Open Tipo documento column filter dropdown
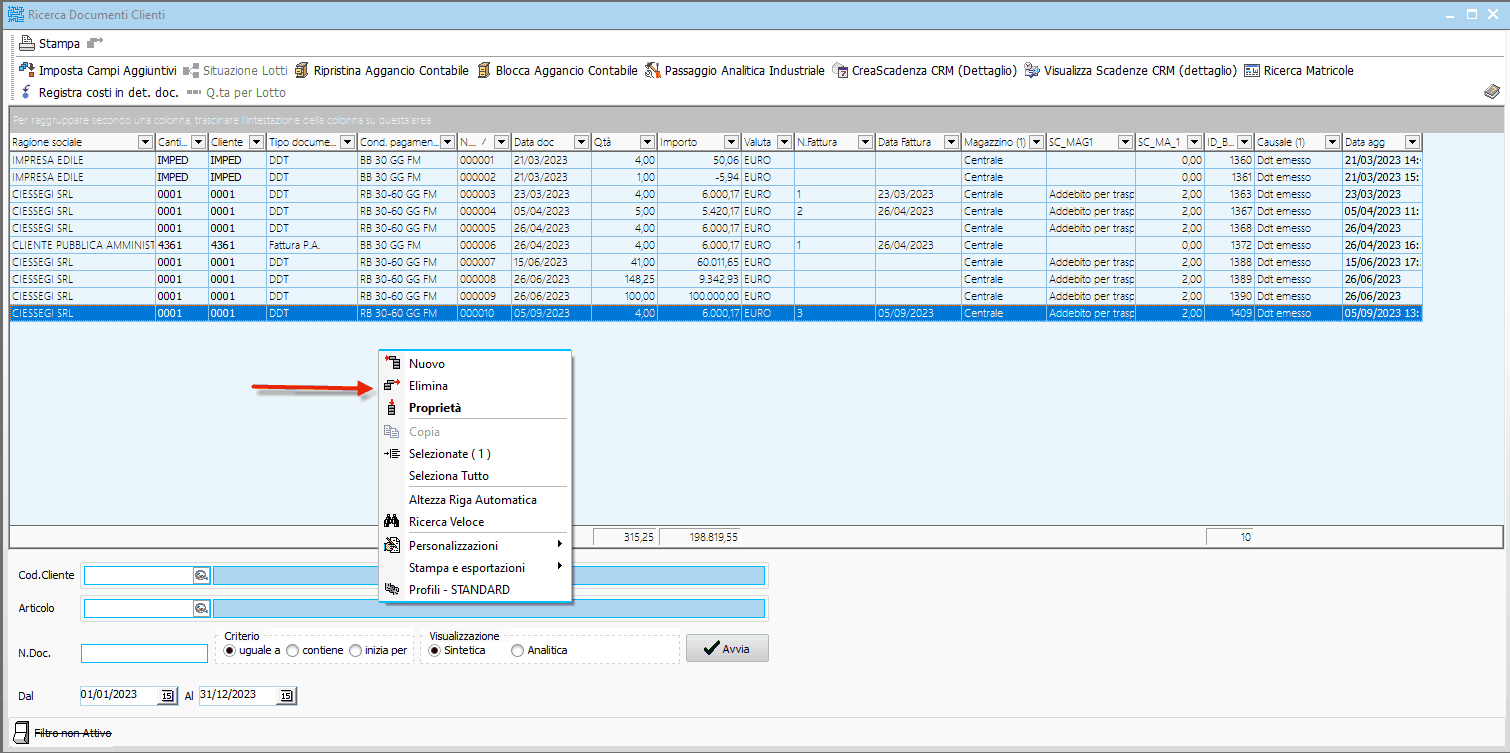Viewport: 1510px width, 753px height. [x=347, y=142]
